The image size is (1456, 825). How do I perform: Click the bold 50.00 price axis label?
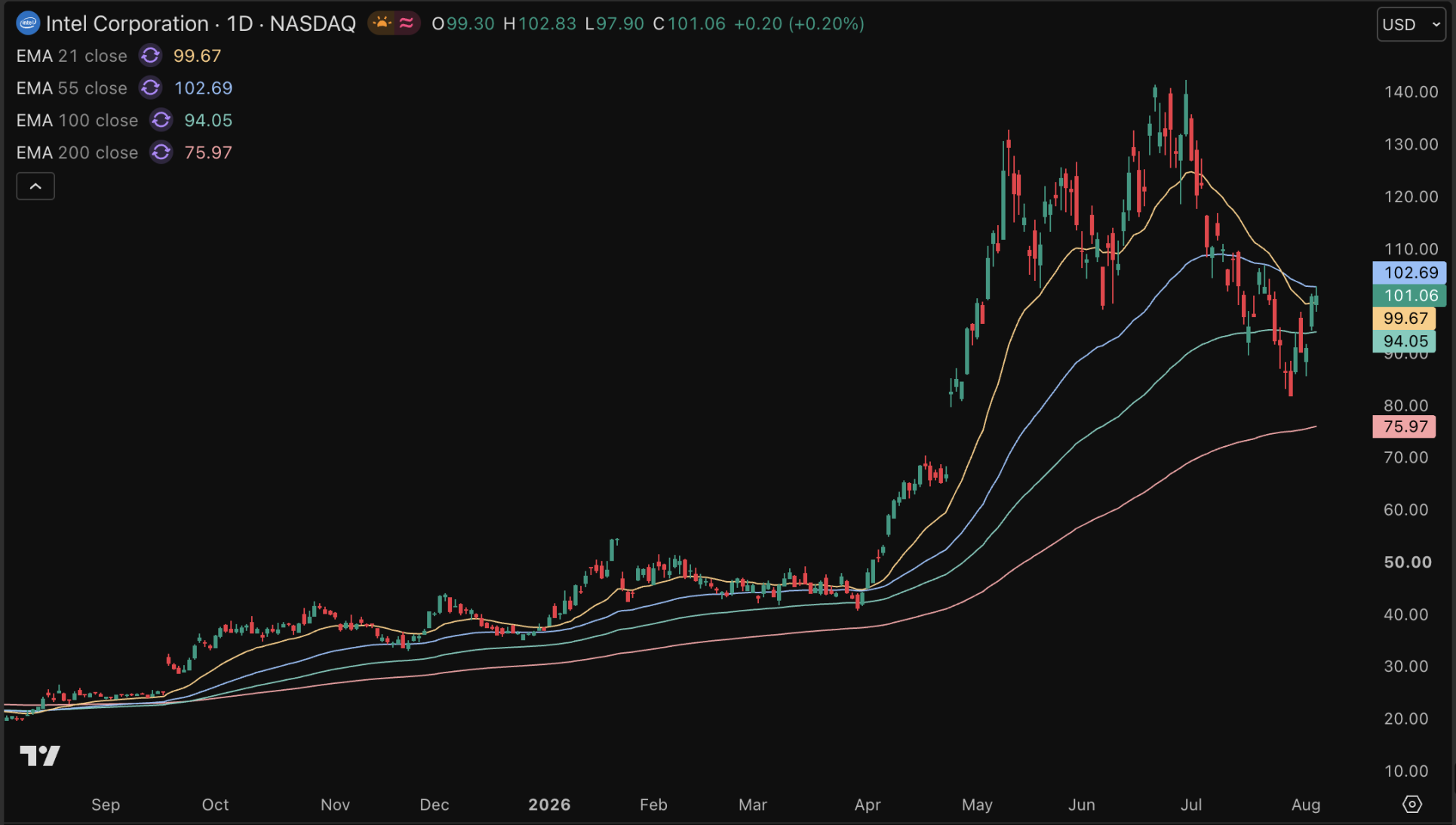coord(1408,562)
